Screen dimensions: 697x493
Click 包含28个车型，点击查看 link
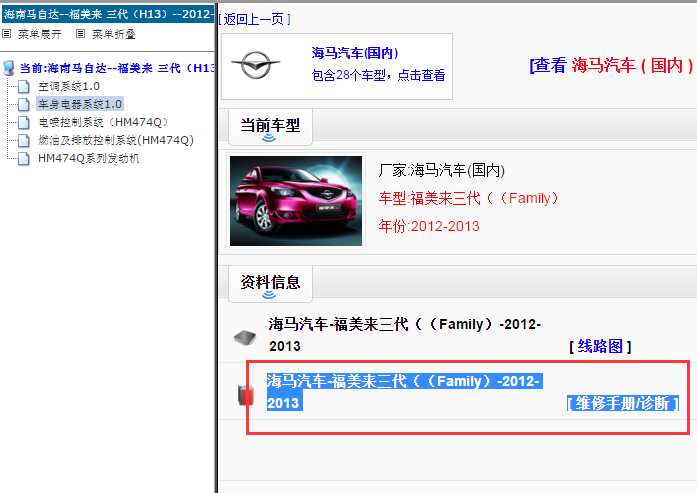378,75
